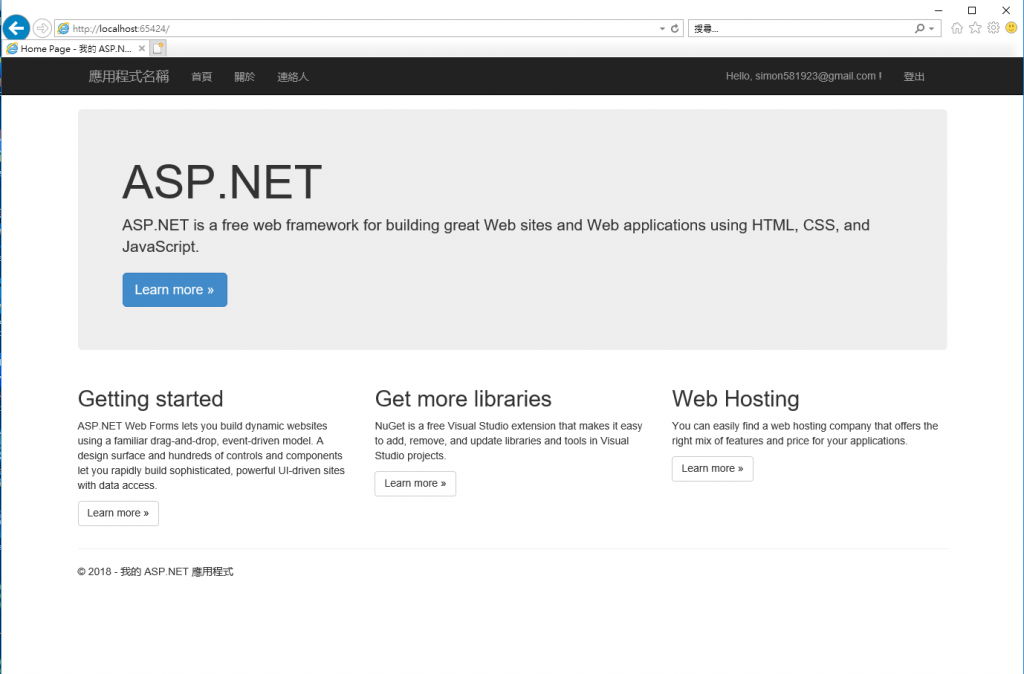Click Learn more under Web Hosting
Viewport: 1024px width, 674px height.
click(x=712, y=469)
